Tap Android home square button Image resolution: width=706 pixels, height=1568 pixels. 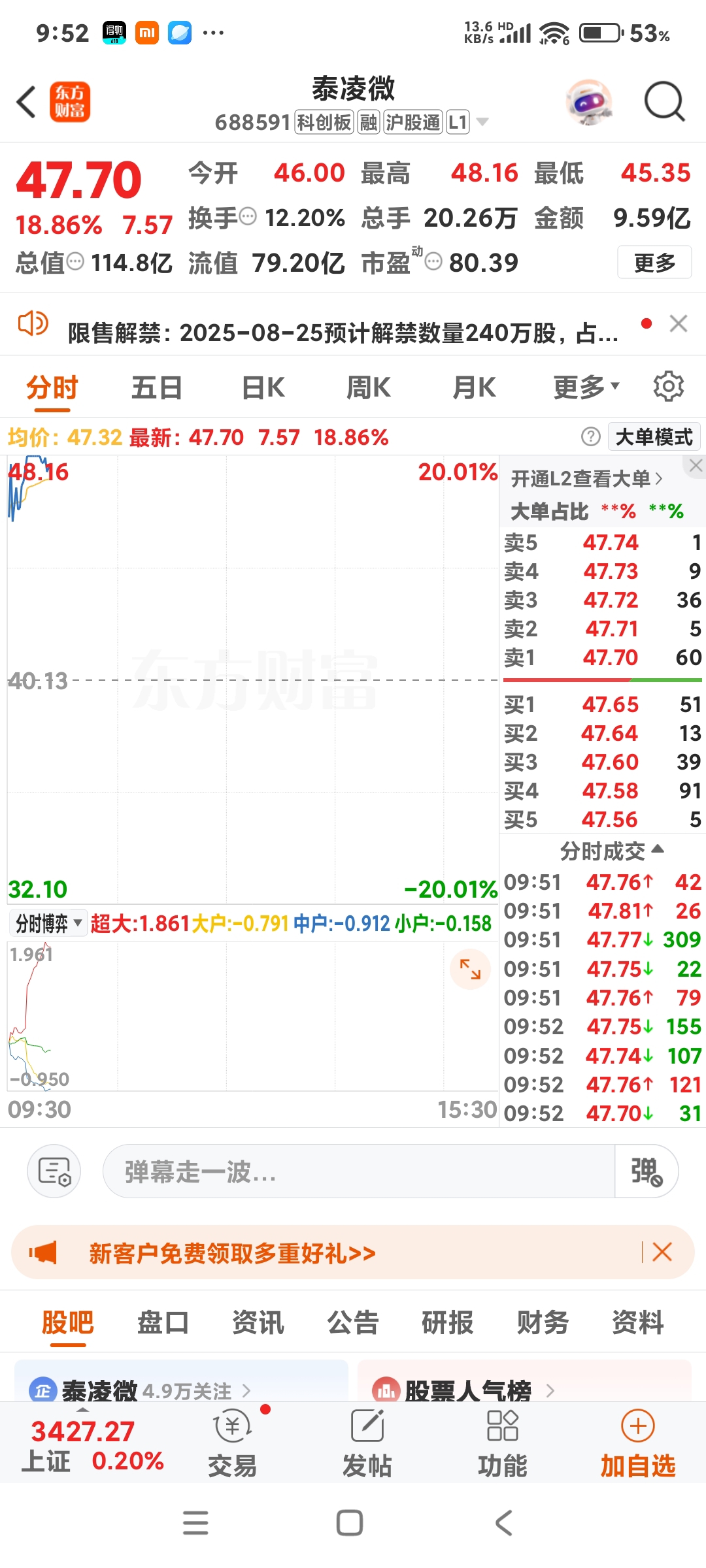pyautogui.click(x=350, y=1523)
